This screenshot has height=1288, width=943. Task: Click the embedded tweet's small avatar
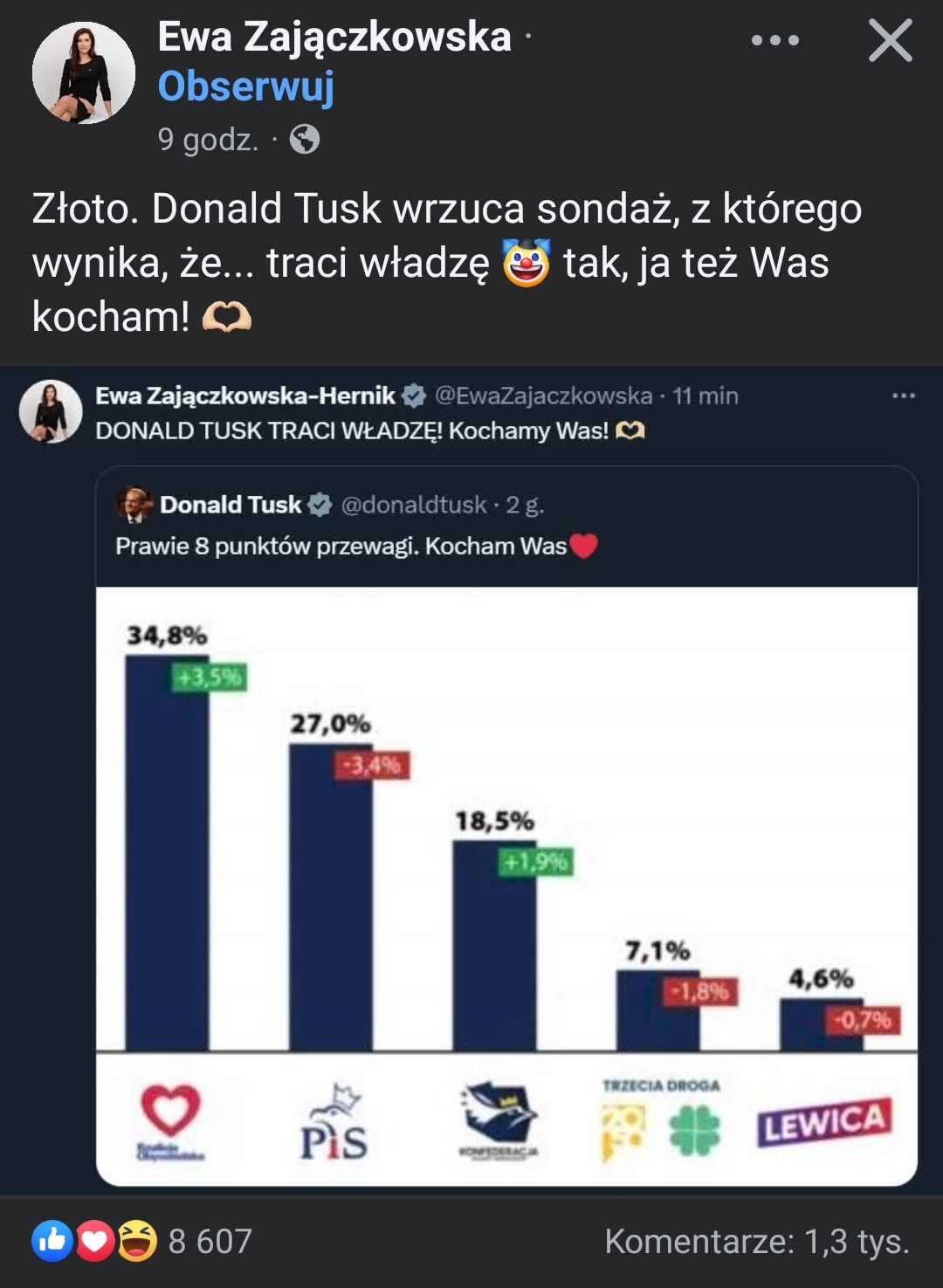coord(51,411)
